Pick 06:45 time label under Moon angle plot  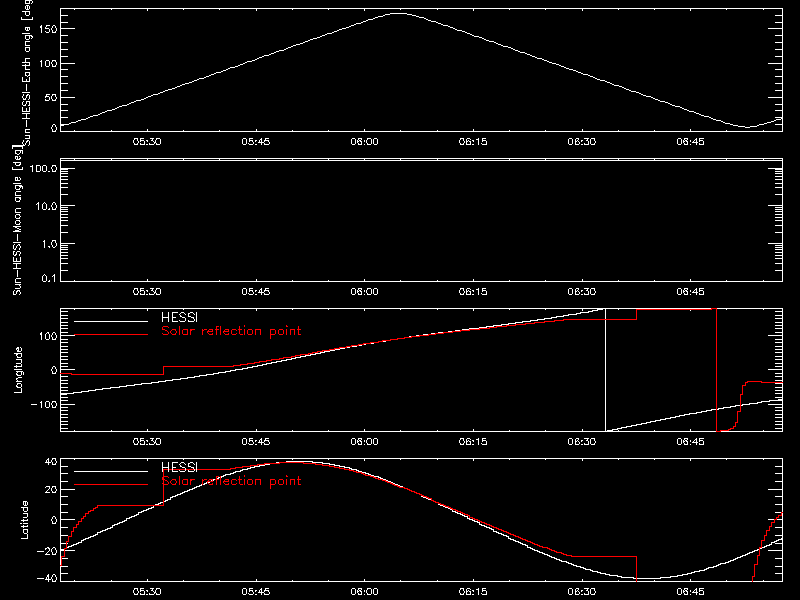pyautogui.click(x=690, y=292)
